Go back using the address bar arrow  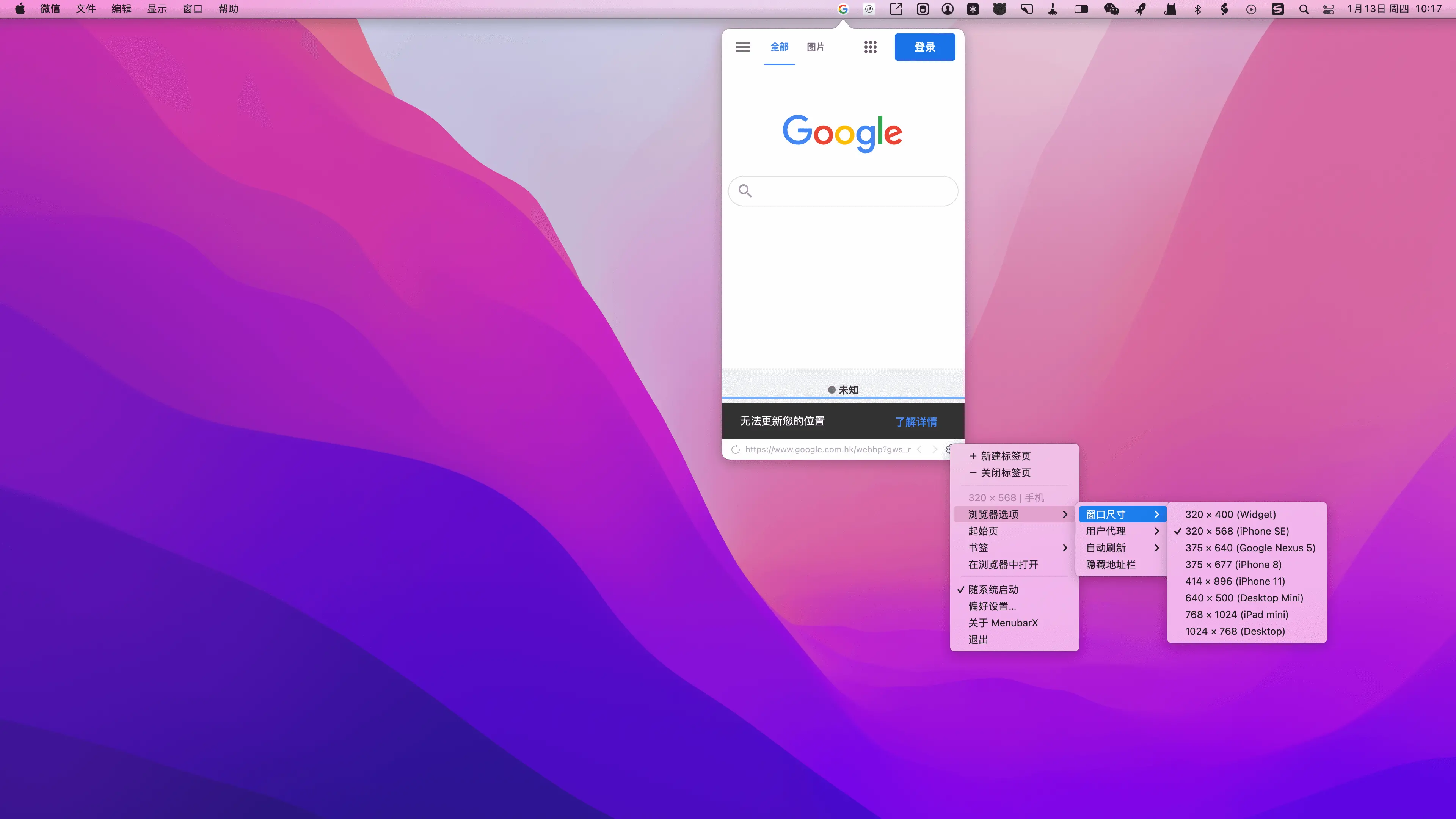(919, 449)
